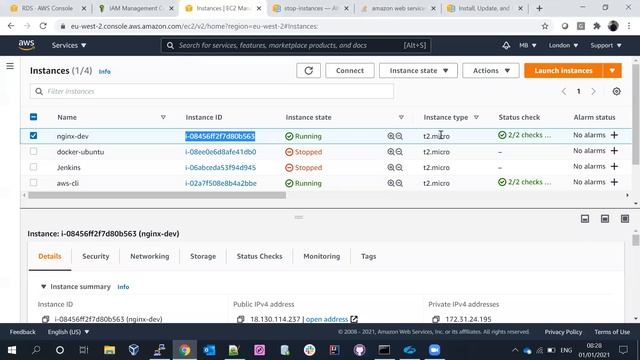The image size is (640, 360).
Task: Open Windows Start menu
Action: (x=12, y=350)
